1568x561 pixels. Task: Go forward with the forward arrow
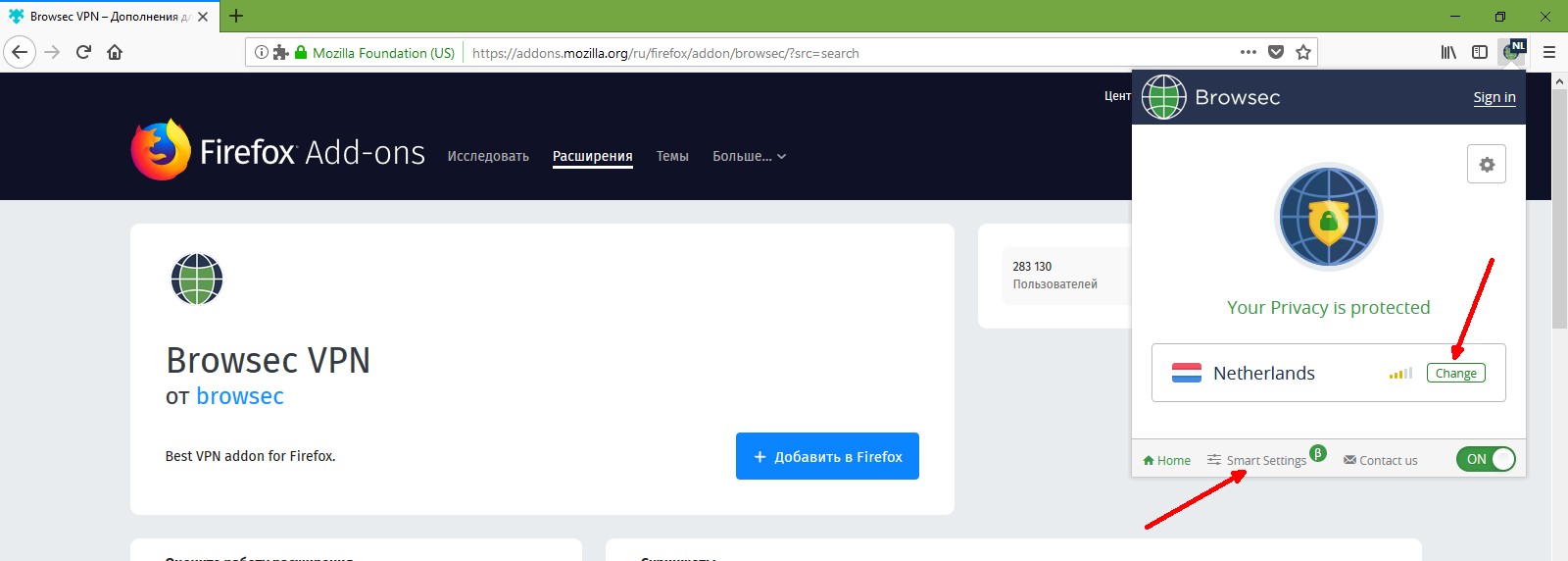53,52
